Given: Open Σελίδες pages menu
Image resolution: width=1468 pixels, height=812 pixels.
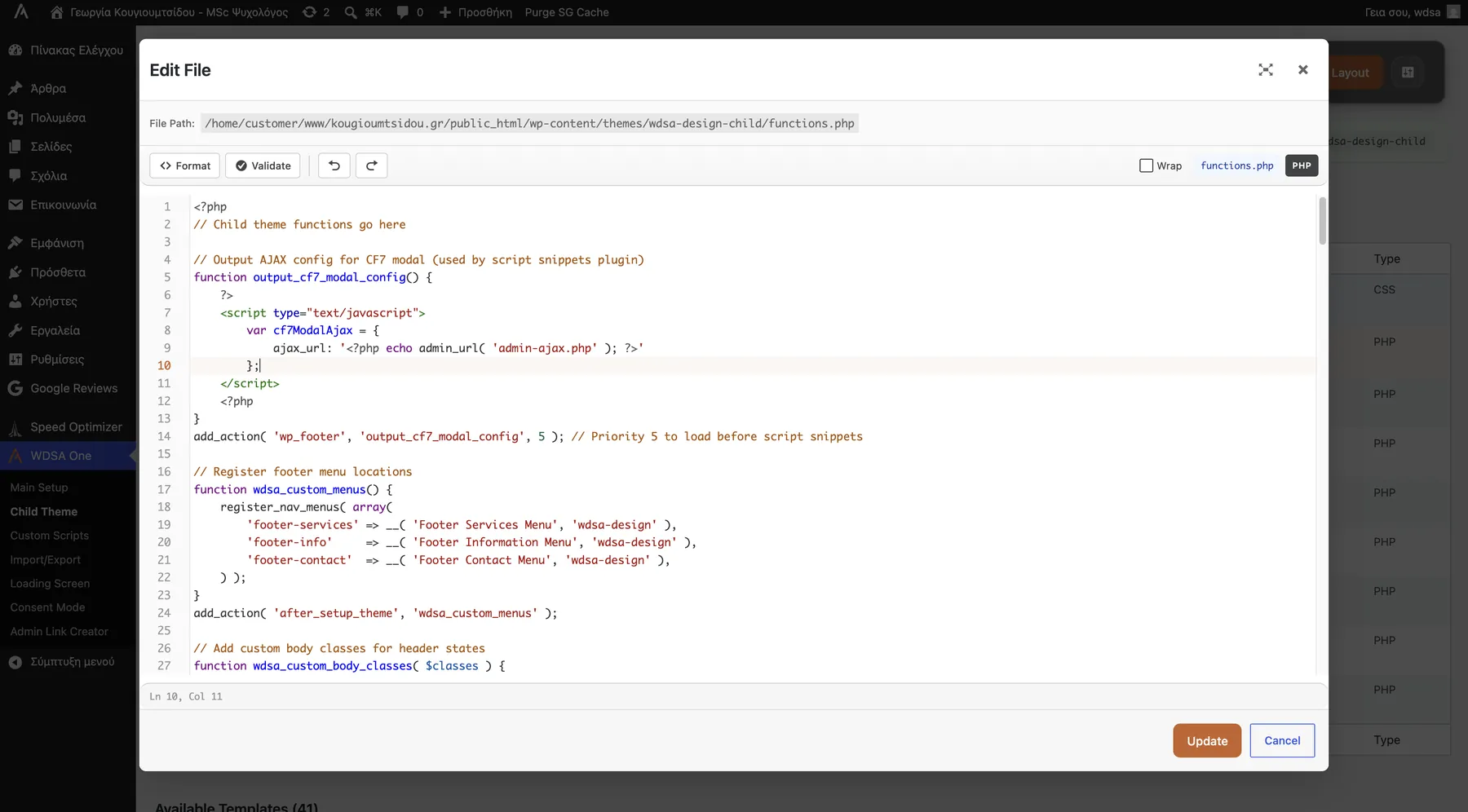Looking at the screenshot, I should tap(68, 147).
